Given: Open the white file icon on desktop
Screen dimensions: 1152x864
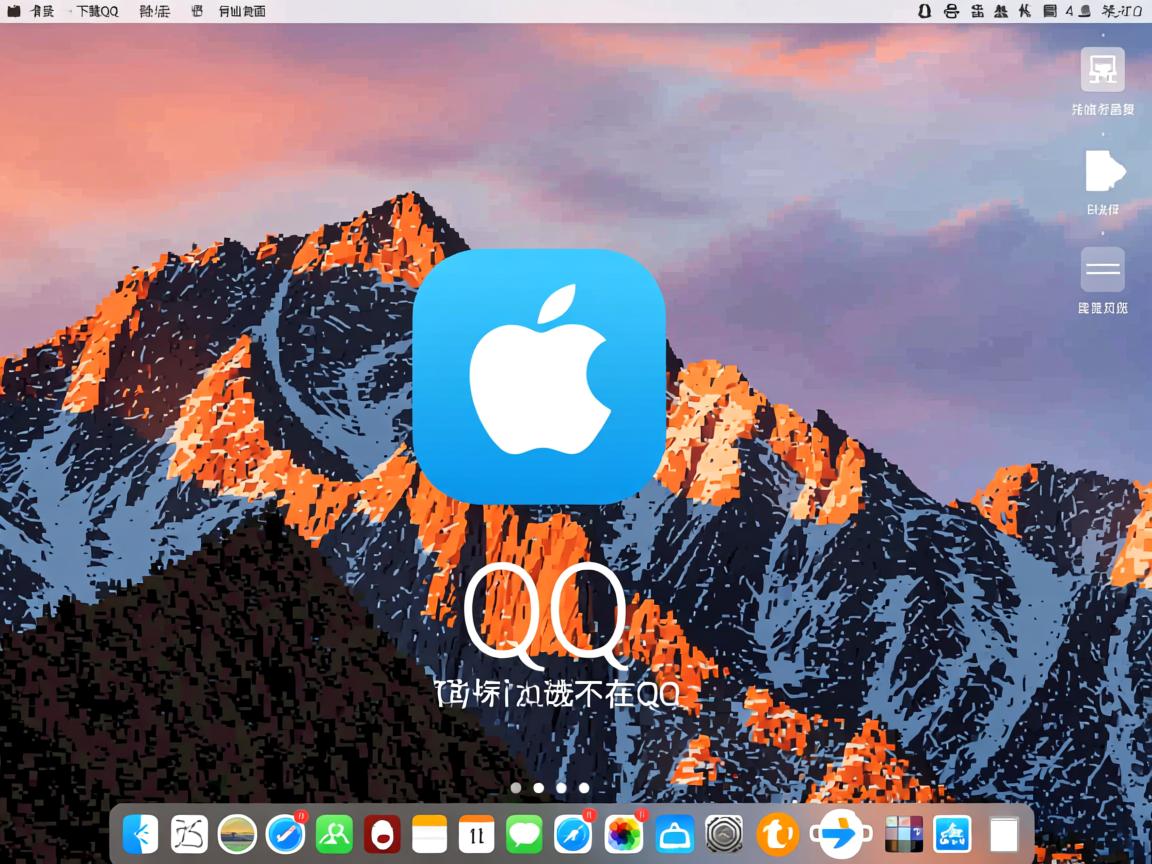Looking at the screenshot, I should (1102, 172).
